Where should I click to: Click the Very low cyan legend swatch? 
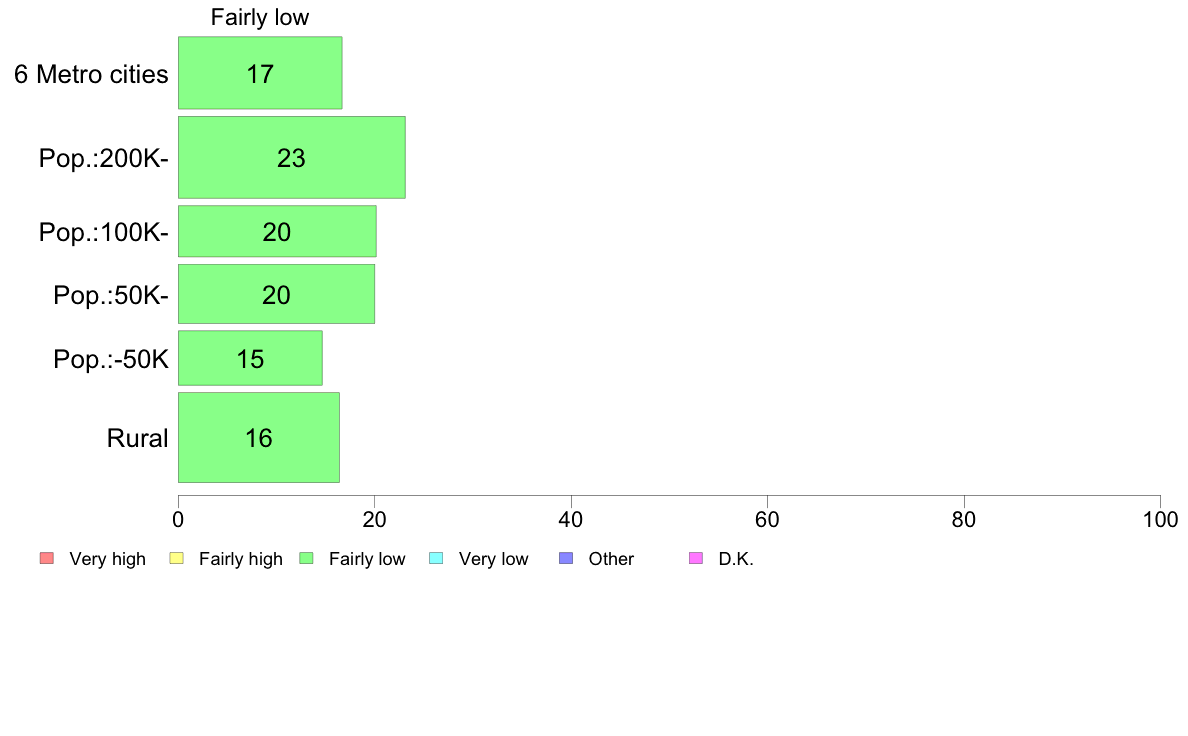click(x=436, y=559)
